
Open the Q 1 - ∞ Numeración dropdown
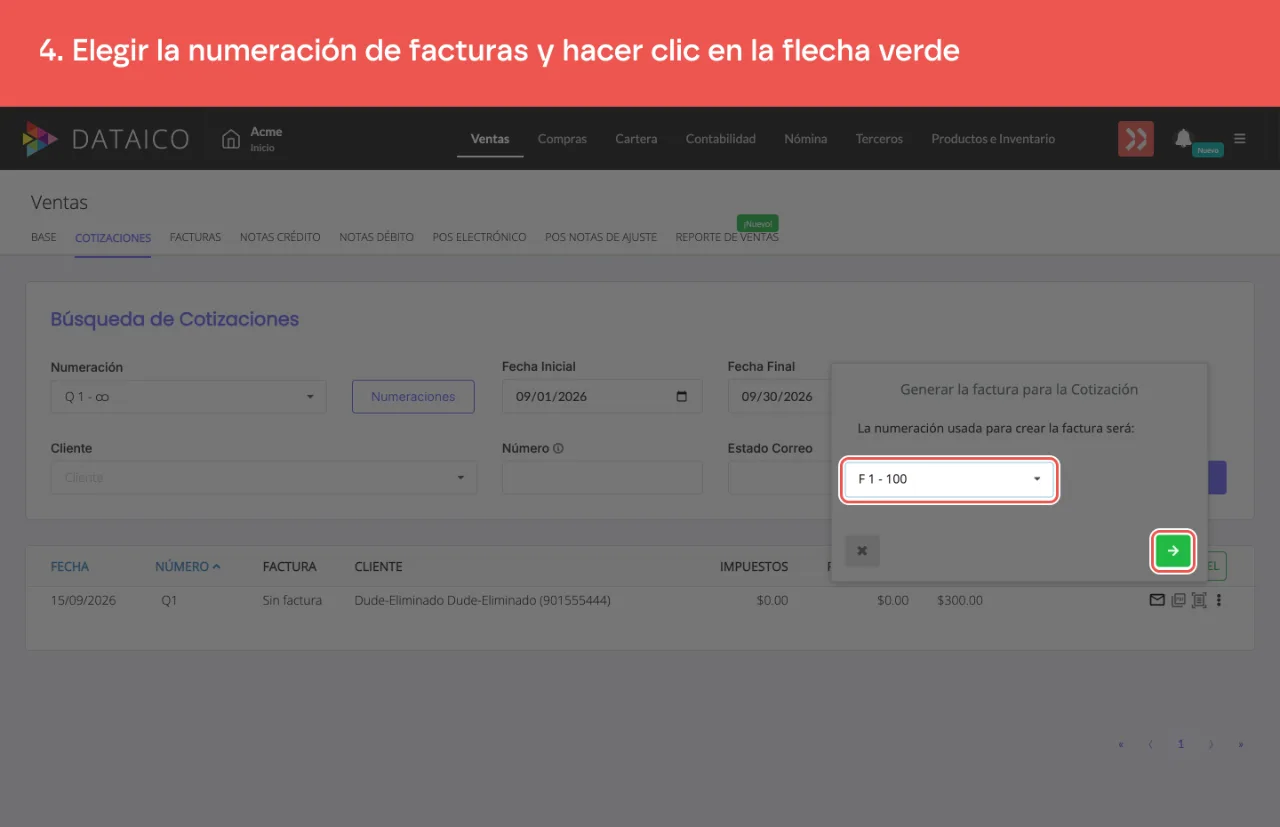click(189, 397)
